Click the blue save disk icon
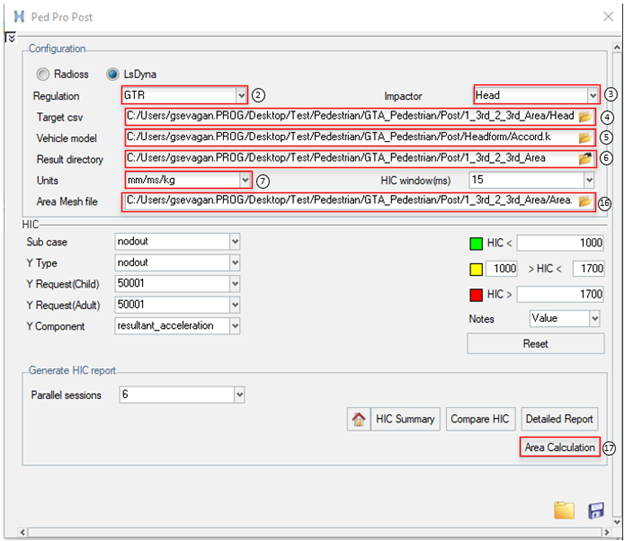This screenshot has height=541, width=624. point(596,510)
